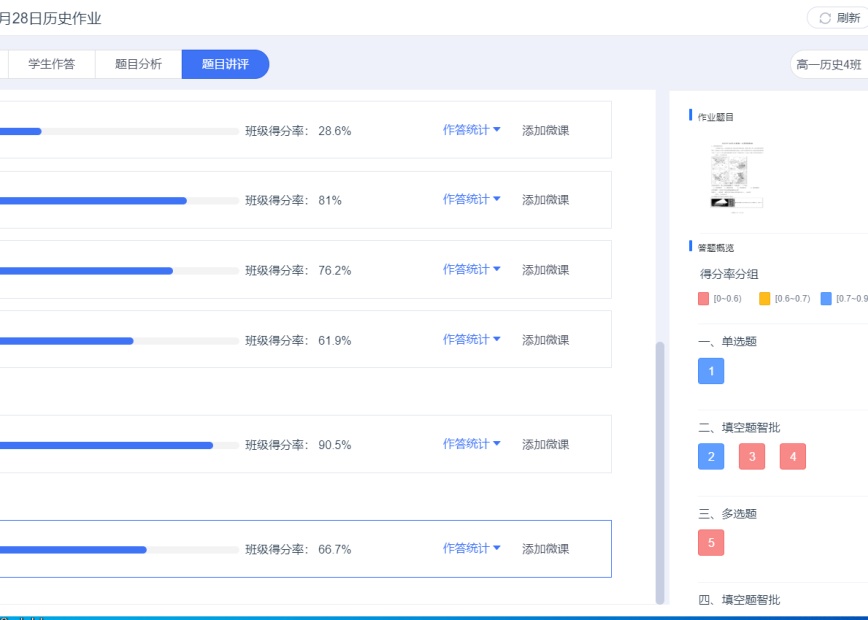Expand 作答统计 for the 28.6% question
The width and height of the screenshot is (868, 620).
[x=471, y=130]
